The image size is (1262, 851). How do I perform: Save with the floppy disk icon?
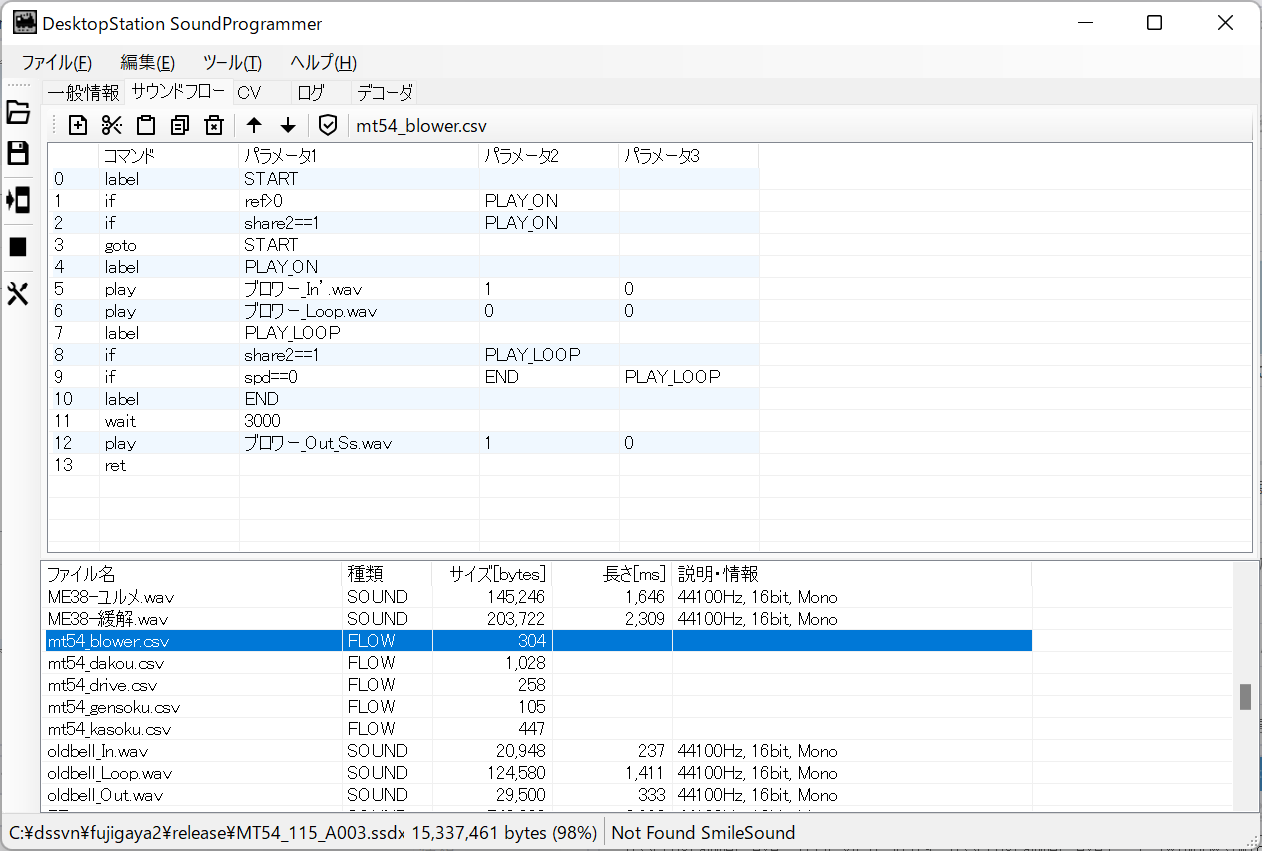(x=18, y=153)
